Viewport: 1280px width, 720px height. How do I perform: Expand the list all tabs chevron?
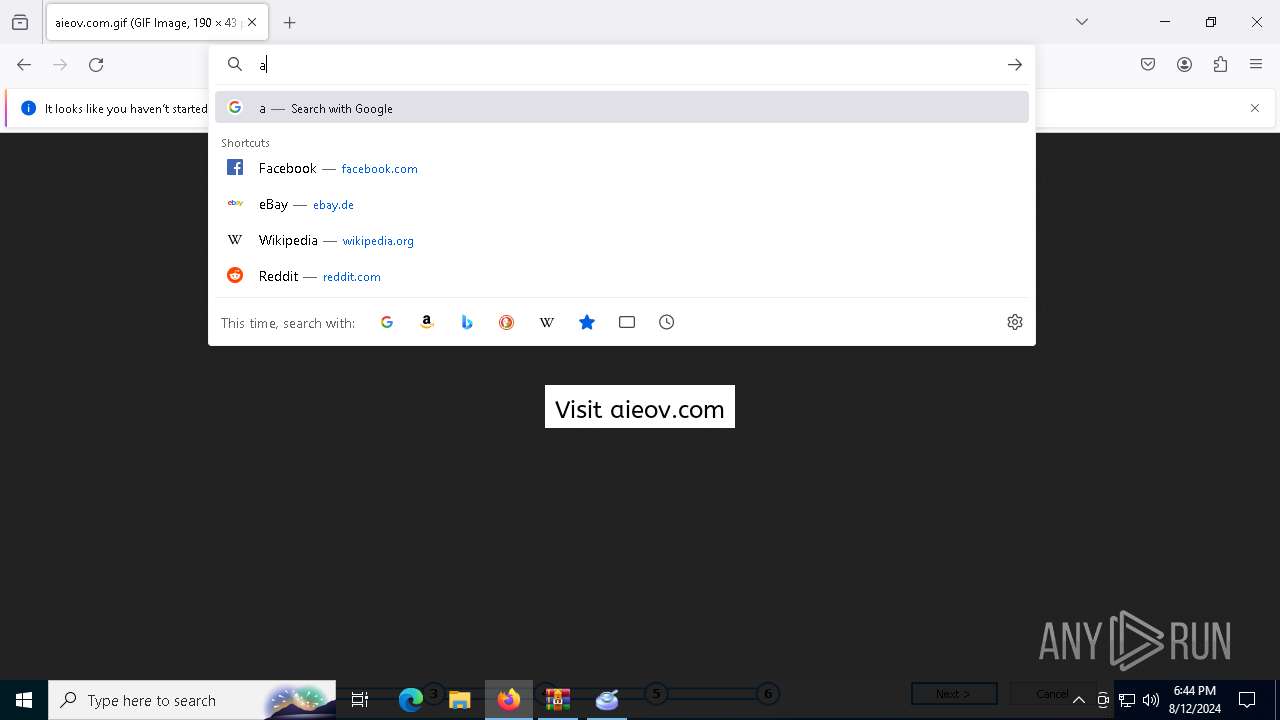click(x=1082, y=22)
